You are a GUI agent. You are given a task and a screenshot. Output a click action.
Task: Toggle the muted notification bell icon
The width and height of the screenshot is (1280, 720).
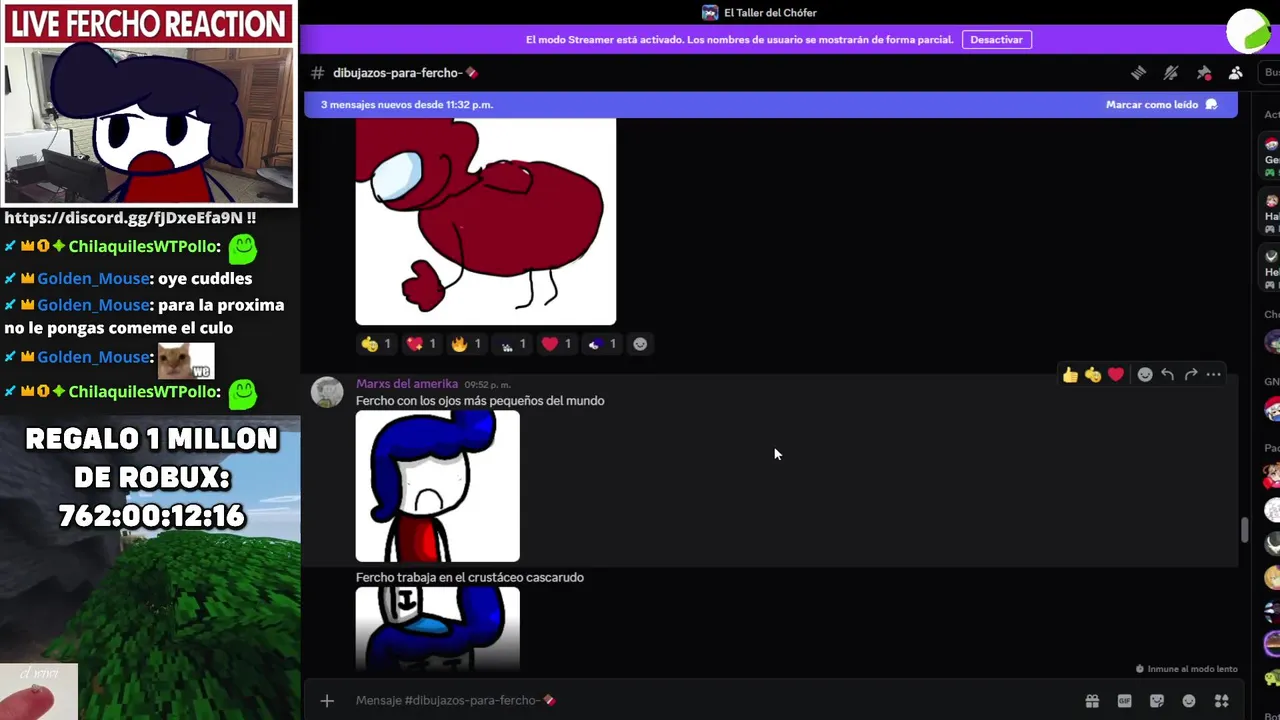1171,73
